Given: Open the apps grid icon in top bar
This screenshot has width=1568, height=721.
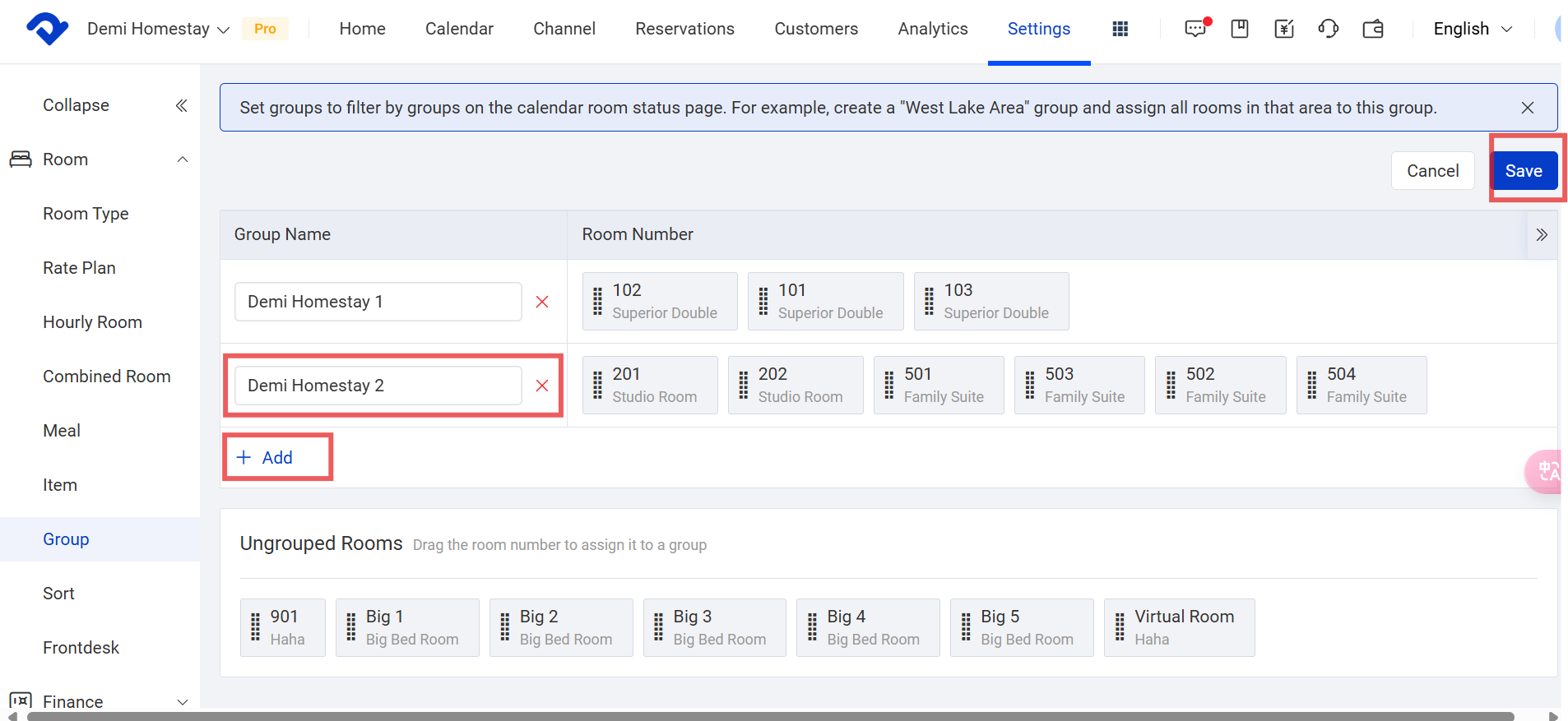Looking at the screenshot, I should pyautogui.click(x=1120, y=29).
